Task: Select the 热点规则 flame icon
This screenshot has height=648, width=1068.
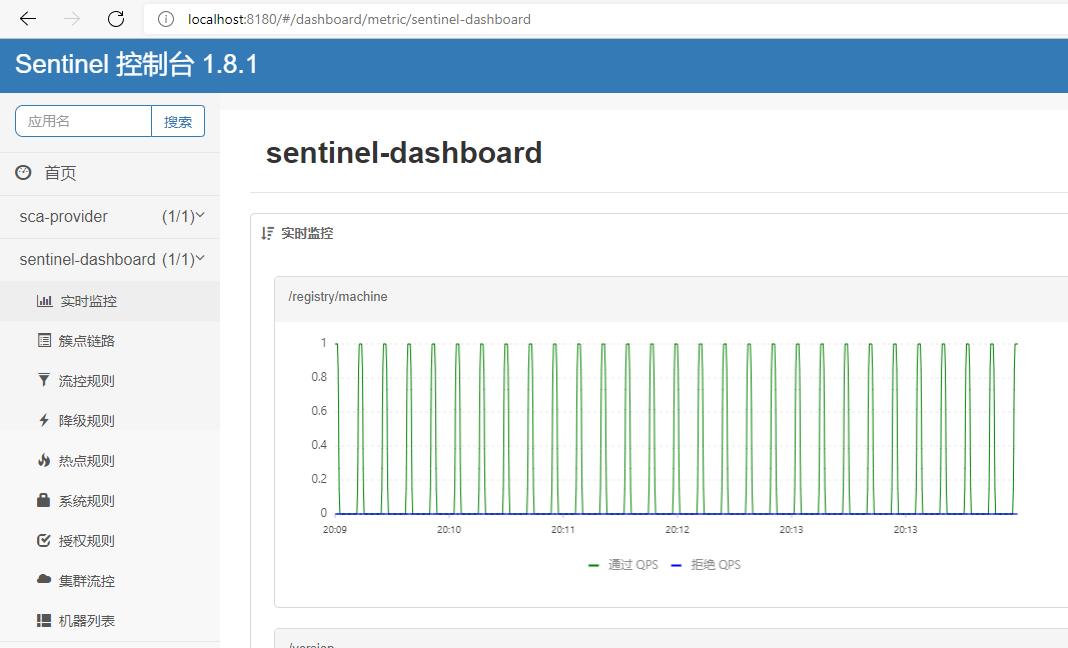Action: (x=42, y=460)
